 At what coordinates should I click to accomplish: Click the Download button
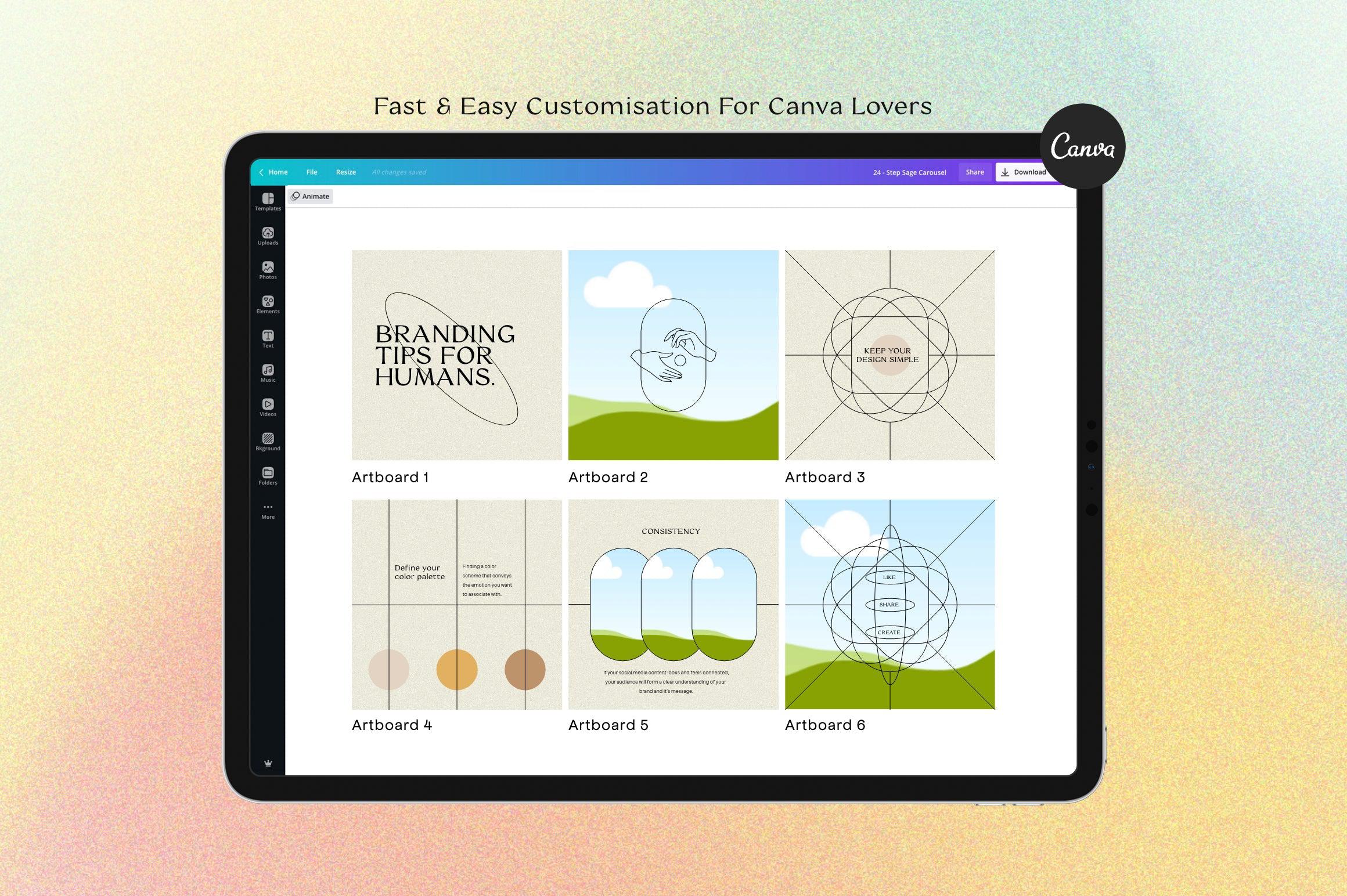1025,172
